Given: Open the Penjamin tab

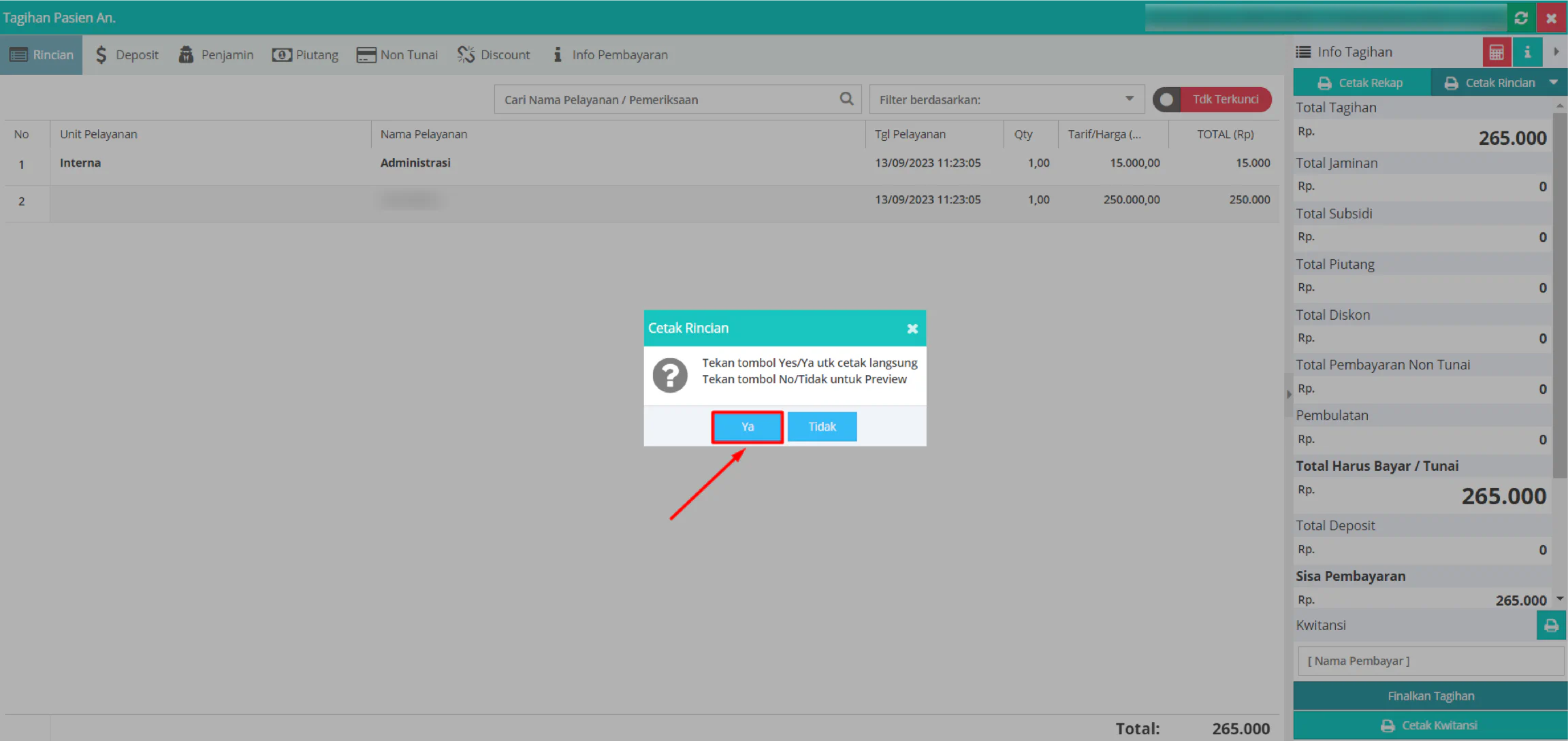Looking at the screenshot, I should pyautogui.click(x=216, y=54).
